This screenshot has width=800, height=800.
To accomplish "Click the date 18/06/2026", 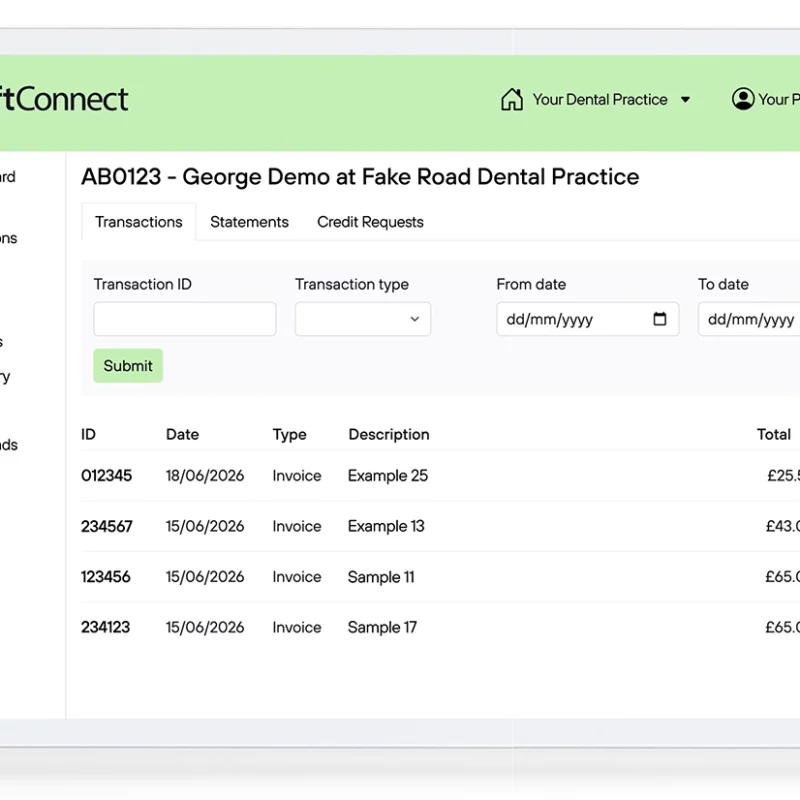I will point(205,476).
